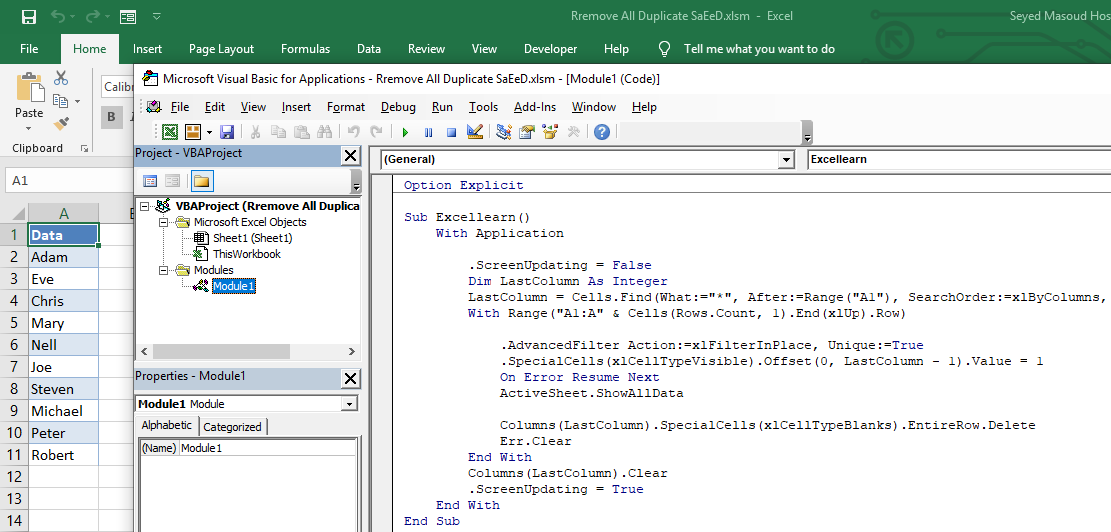Screen dimensions: 1111x532
Task: Click the Break pause icon
Action: click(x=428, y=132)
